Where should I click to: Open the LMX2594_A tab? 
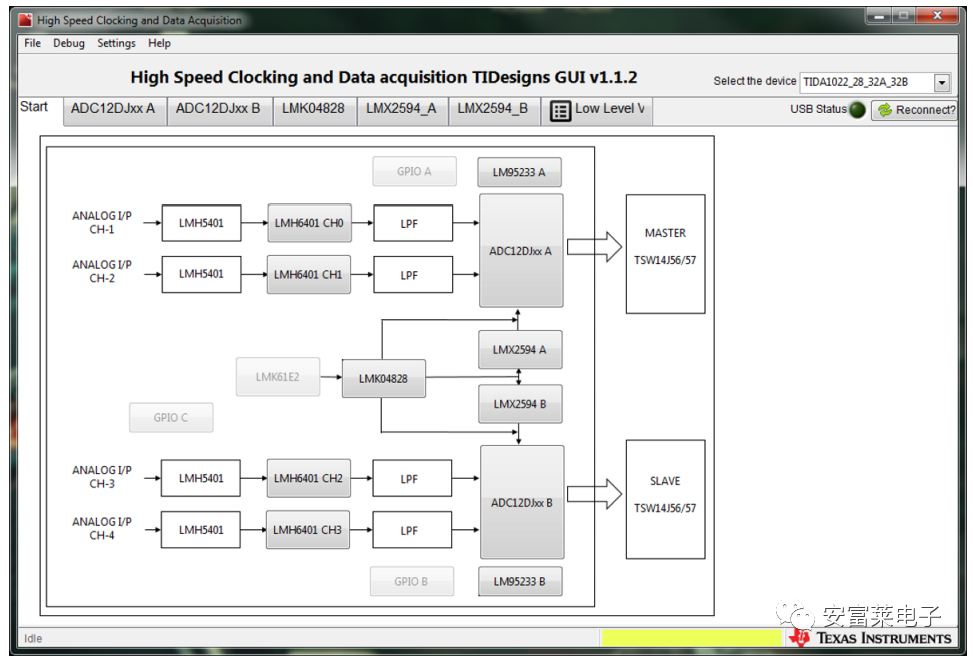click(401, 109)
